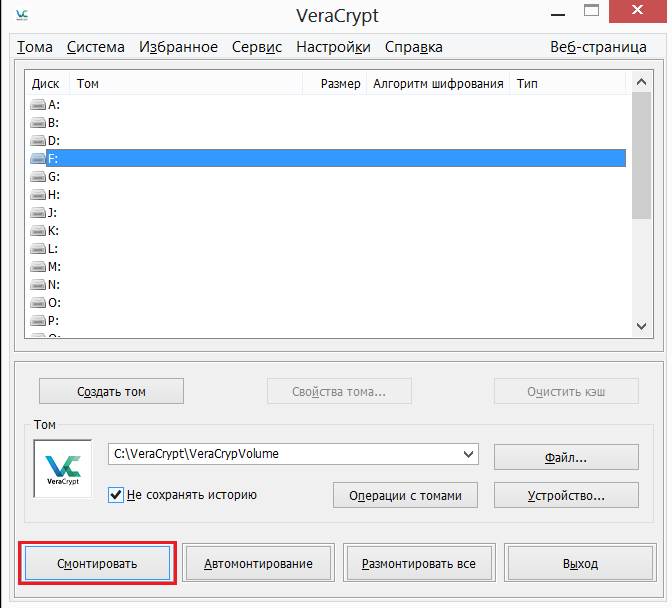This screenshot has height=608, width=672.
Task: Click the drive icon next to D:
Action: click(38, 141)
